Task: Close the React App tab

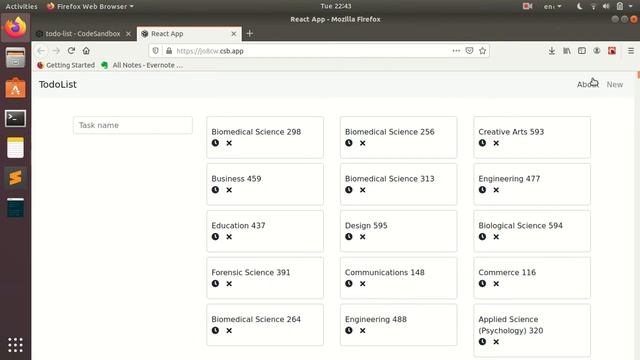Action: pyautogui.click(x=234, y=34)
